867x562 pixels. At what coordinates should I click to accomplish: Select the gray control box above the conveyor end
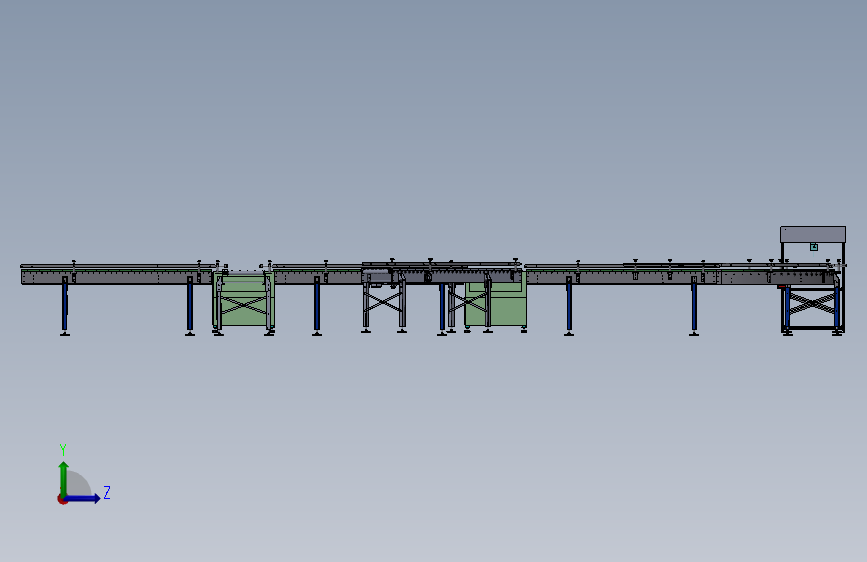[813, 235]
